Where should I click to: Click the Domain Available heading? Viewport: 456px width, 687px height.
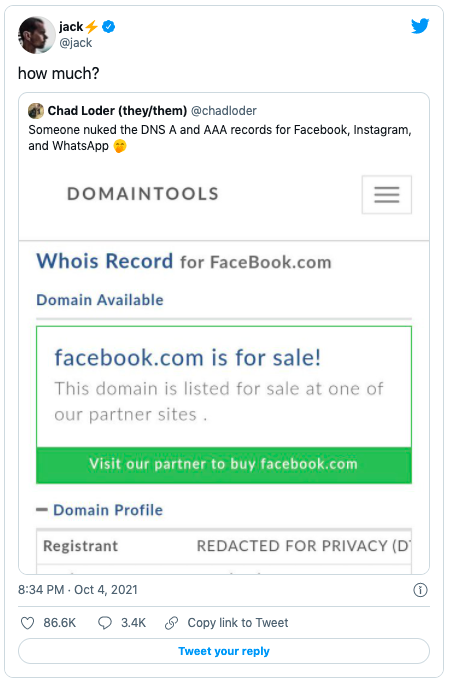point(100,300)
